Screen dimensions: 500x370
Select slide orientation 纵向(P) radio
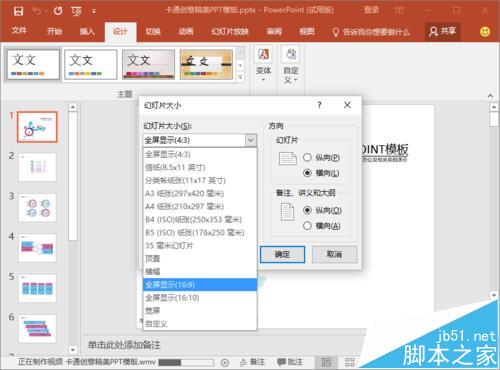pos(307,158)
